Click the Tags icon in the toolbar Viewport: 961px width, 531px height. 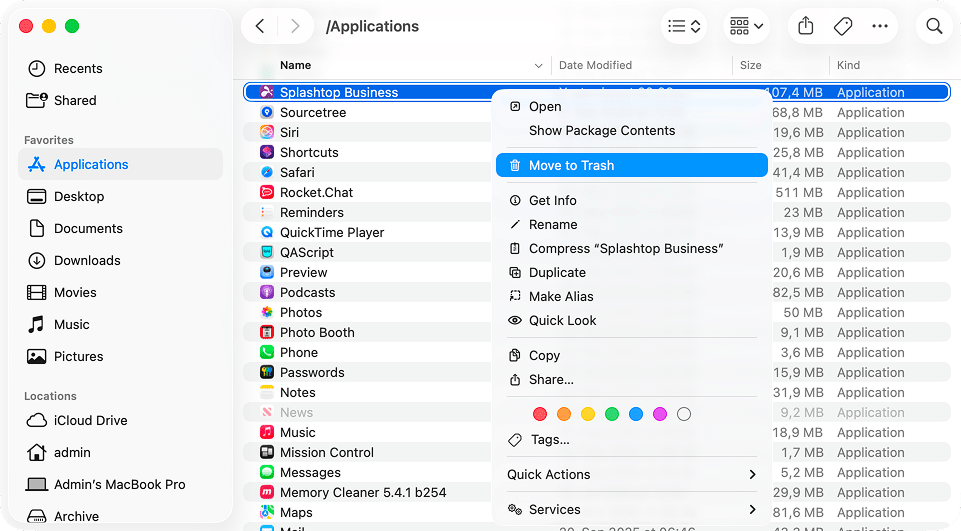[x=843, y=27]
